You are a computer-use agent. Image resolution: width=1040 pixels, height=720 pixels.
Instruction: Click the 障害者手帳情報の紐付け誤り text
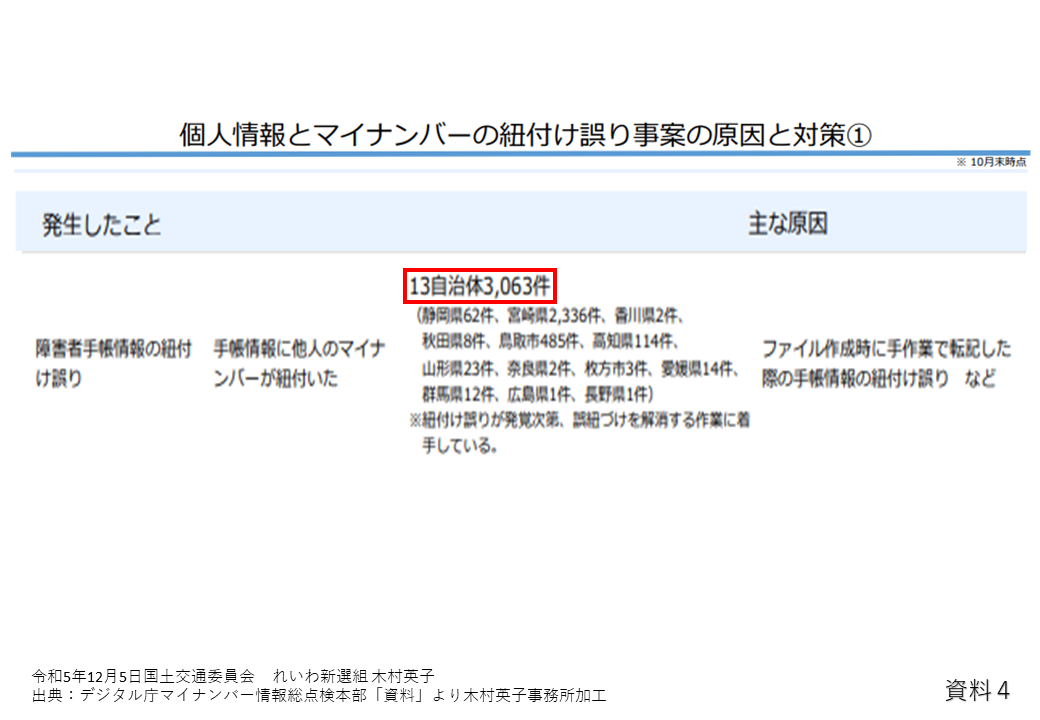113,363
